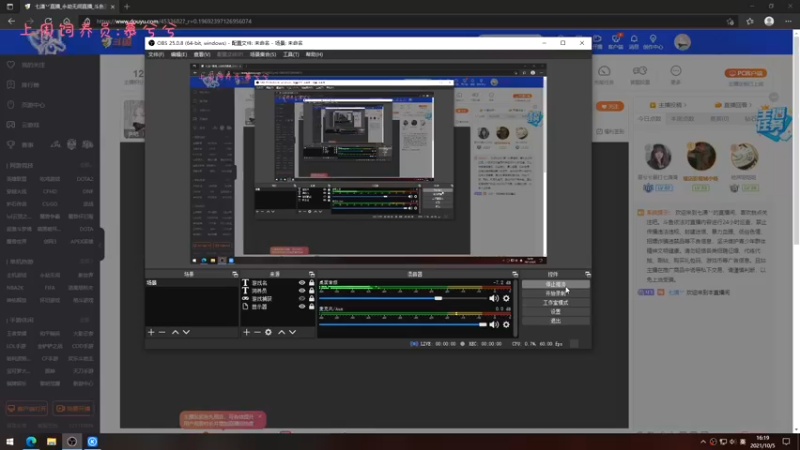Adjust desktop audio volume slider
The width and height of the screenshot is (800, 450).
(x=438, y=298)
